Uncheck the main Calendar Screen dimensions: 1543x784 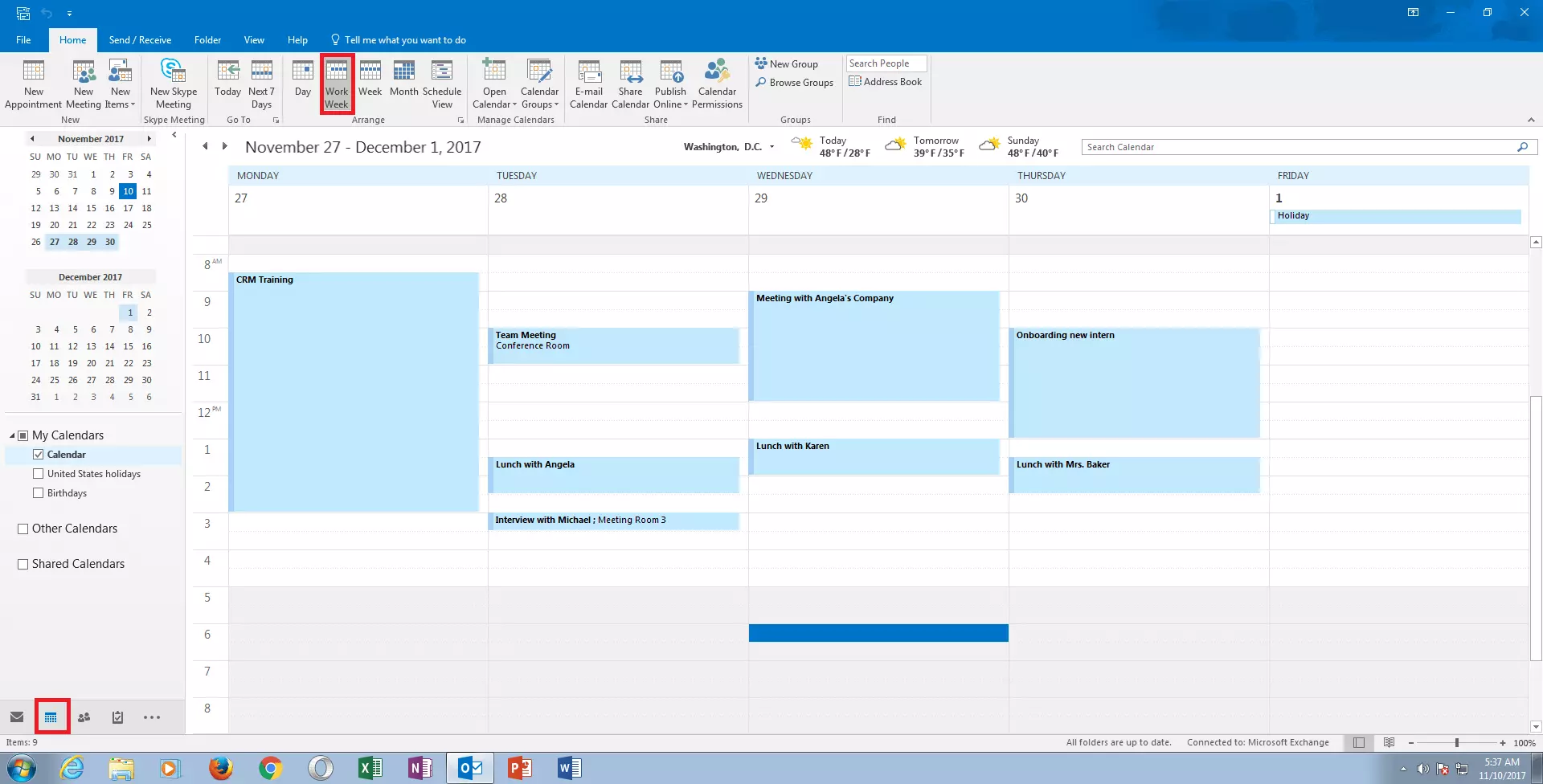click(39, 454)
